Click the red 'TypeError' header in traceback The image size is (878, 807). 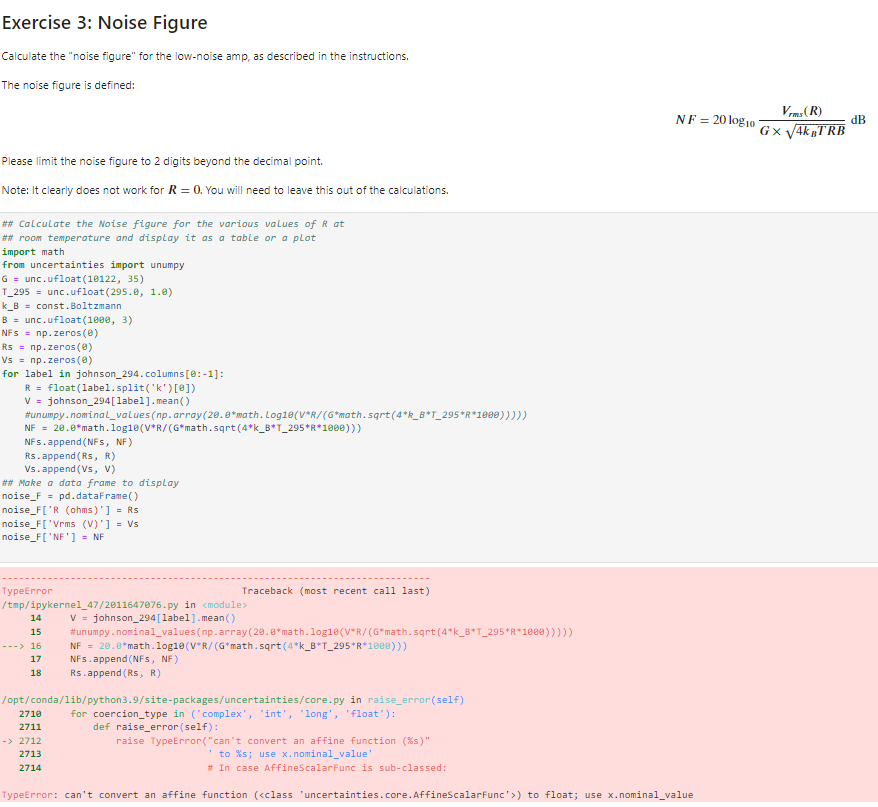(x=27, y=591)
